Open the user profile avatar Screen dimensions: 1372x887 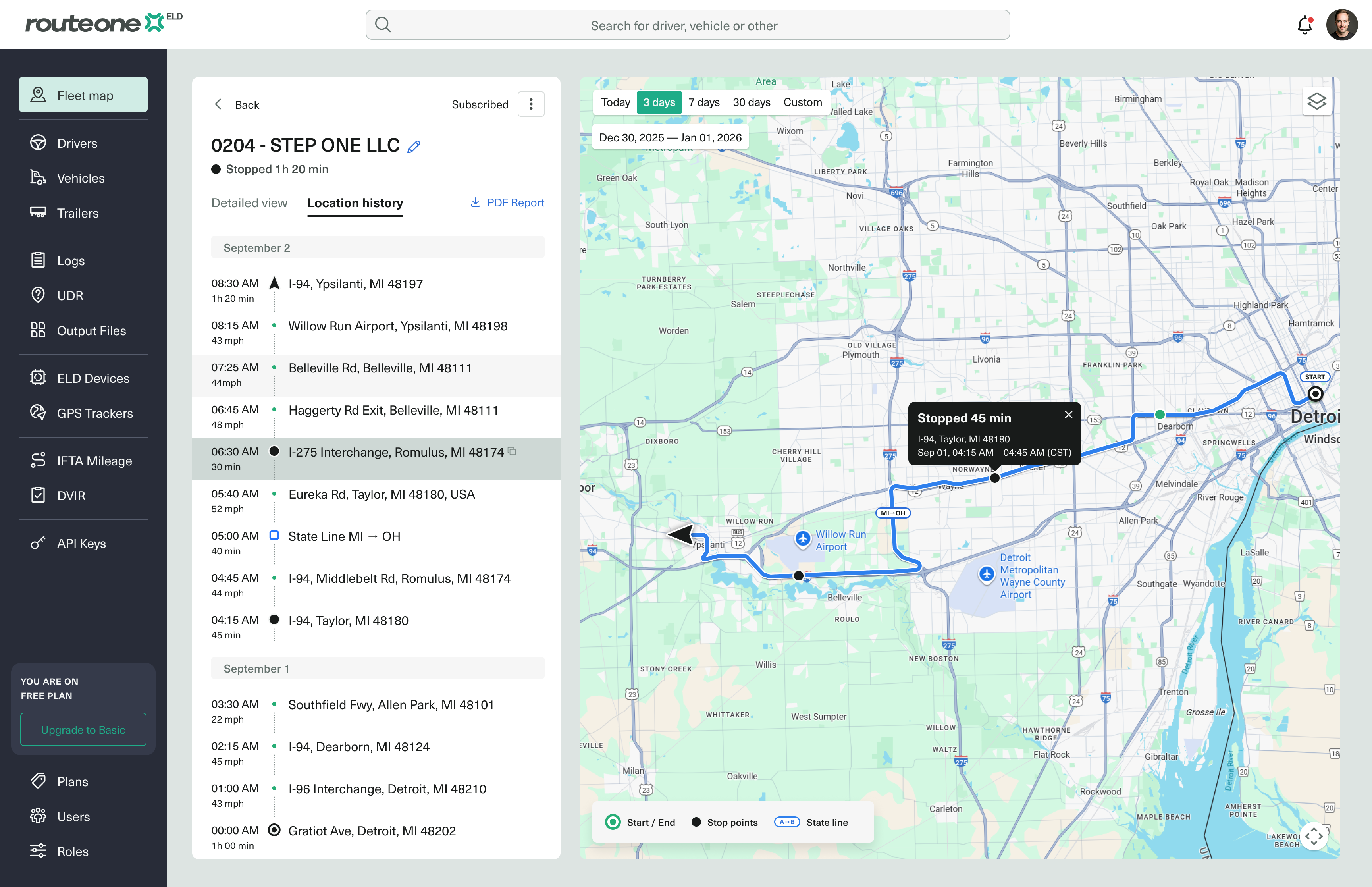(1342, 25)
